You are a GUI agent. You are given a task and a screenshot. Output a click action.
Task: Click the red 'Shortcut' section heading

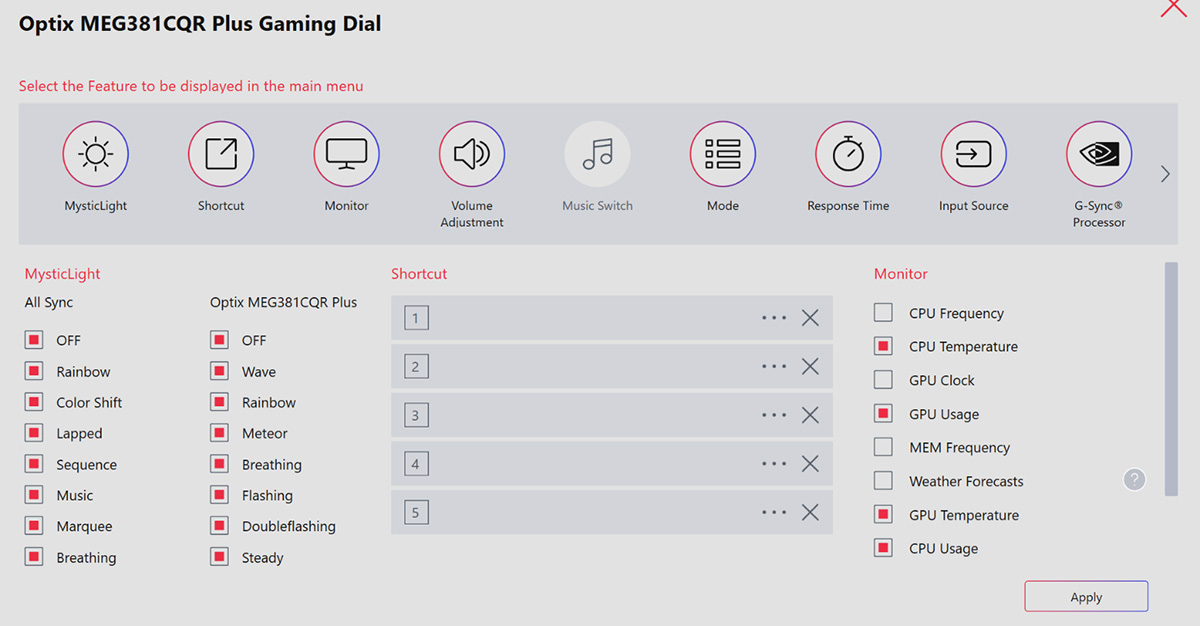419,274
